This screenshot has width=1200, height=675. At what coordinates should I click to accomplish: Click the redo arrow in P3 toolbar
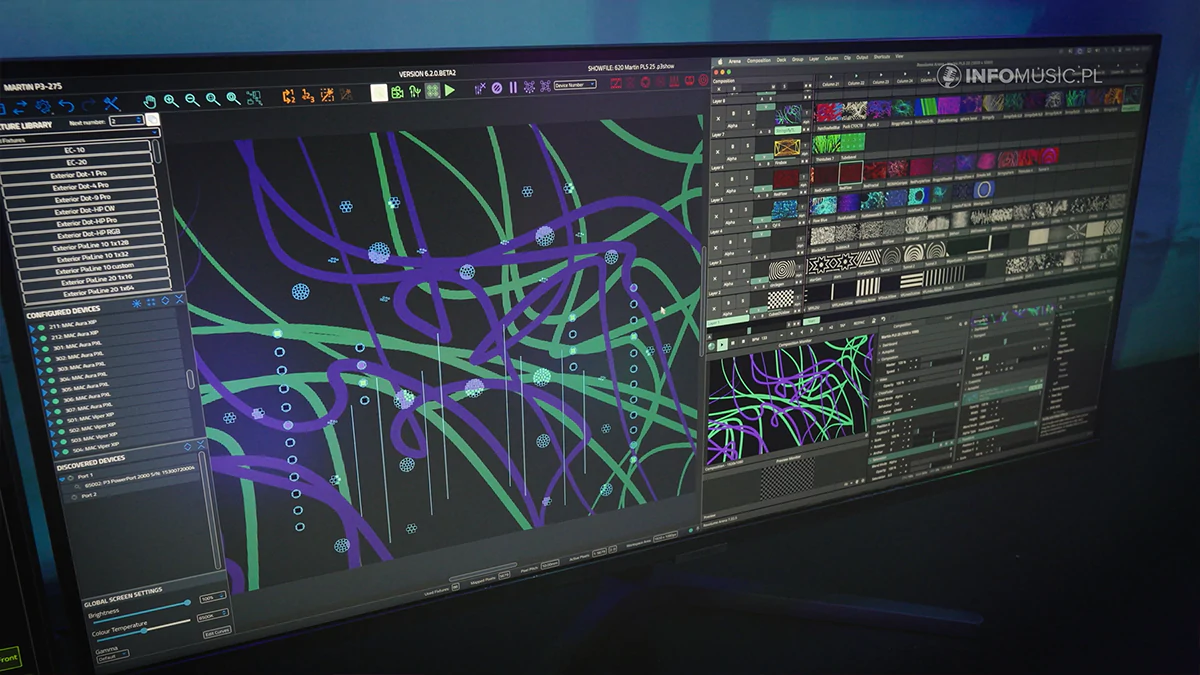(x=89, y=104)
